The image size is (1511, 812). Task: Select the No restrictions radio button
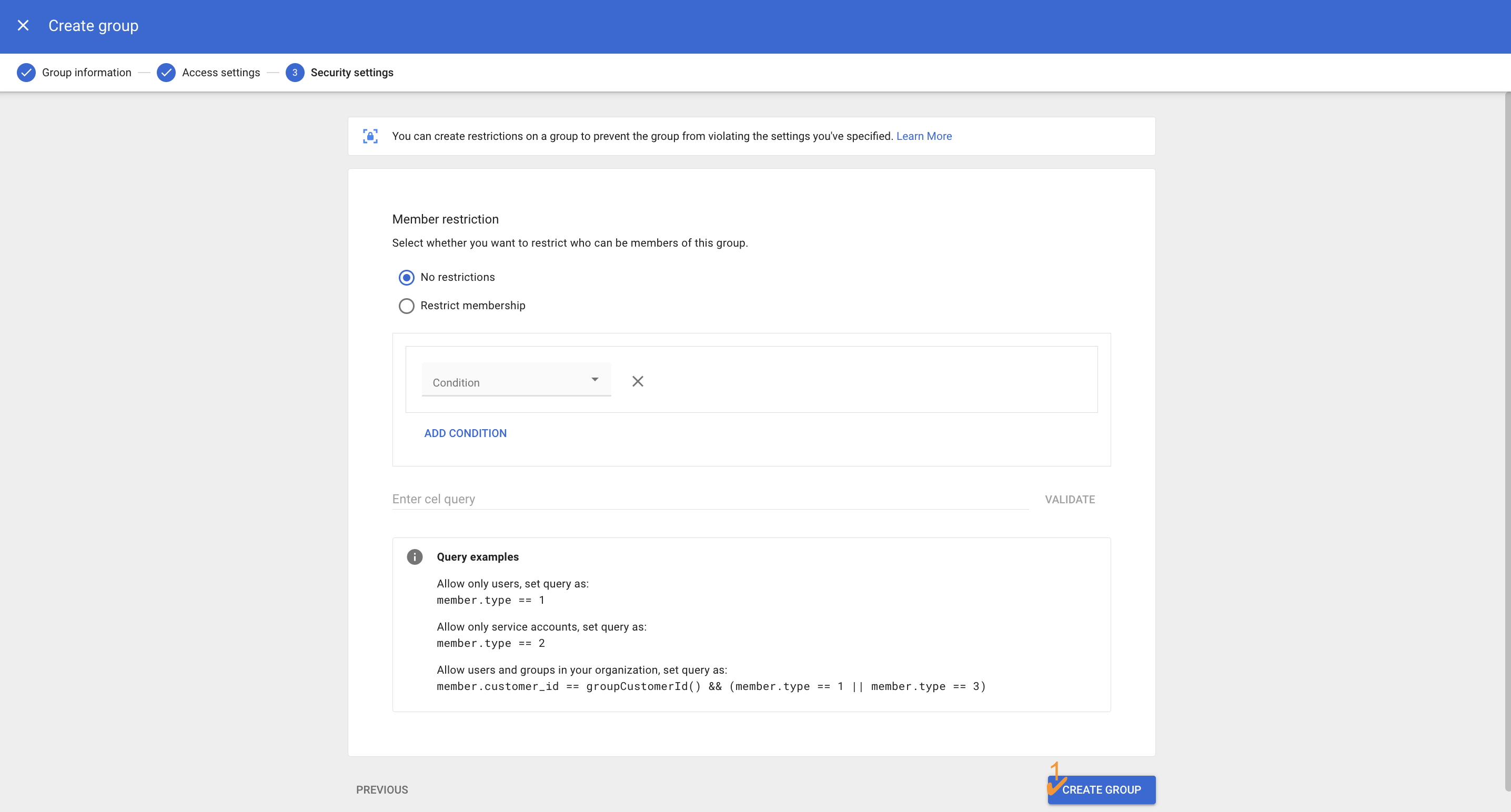pos(407,277)
